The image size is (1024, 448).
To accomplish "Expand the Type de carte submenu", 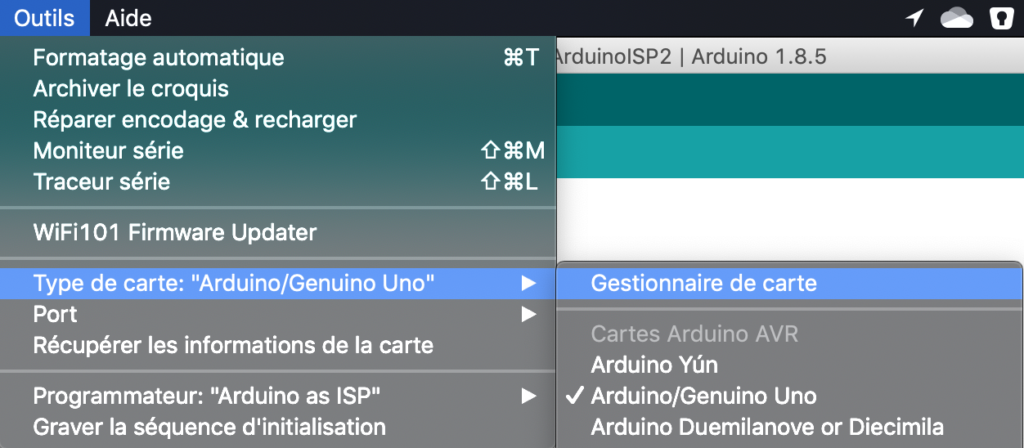I will [x=233, y=283].
